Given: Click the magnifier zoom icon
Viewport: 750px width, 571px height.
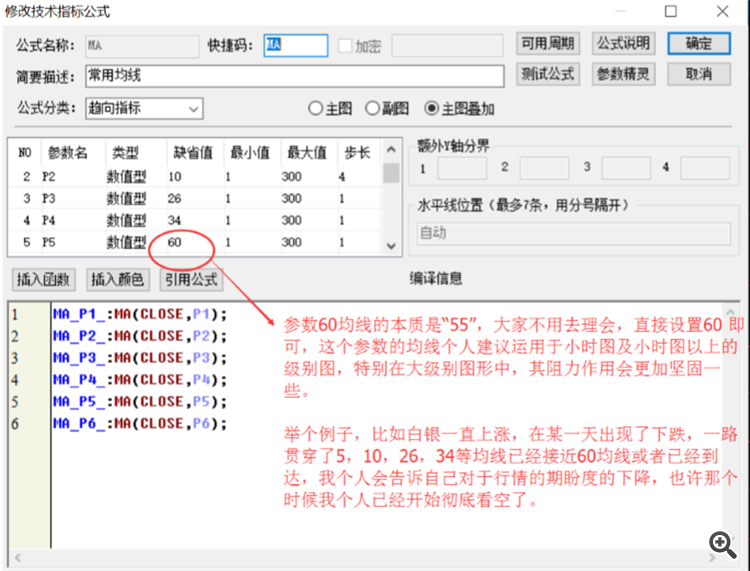Looking at the screenshot, I should 722,544.
